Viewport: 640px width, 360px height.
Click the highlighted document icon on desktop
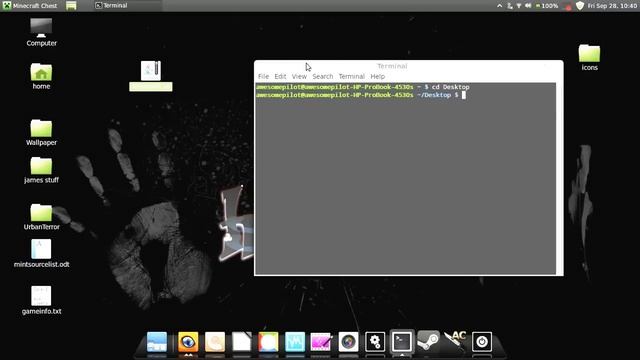tap(151, 76)
